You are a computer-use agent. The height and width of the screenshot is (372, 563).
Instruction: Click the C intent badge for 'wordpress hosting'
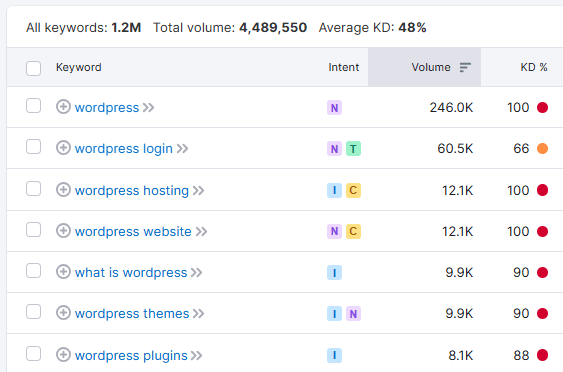click(353, 190)
